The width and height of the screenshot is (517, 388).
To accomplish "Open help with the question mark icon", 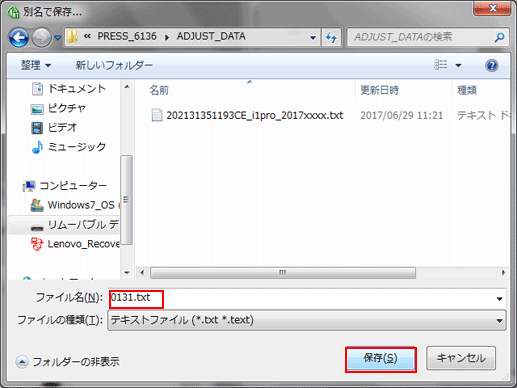I will (x=492, y=65).
